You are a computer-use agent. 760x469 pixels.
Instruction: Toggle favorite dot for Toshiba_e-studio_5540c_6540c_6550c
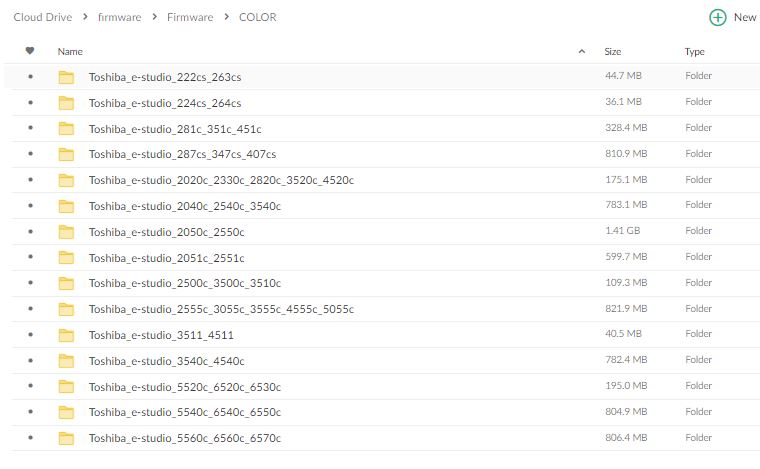[31, 412]
